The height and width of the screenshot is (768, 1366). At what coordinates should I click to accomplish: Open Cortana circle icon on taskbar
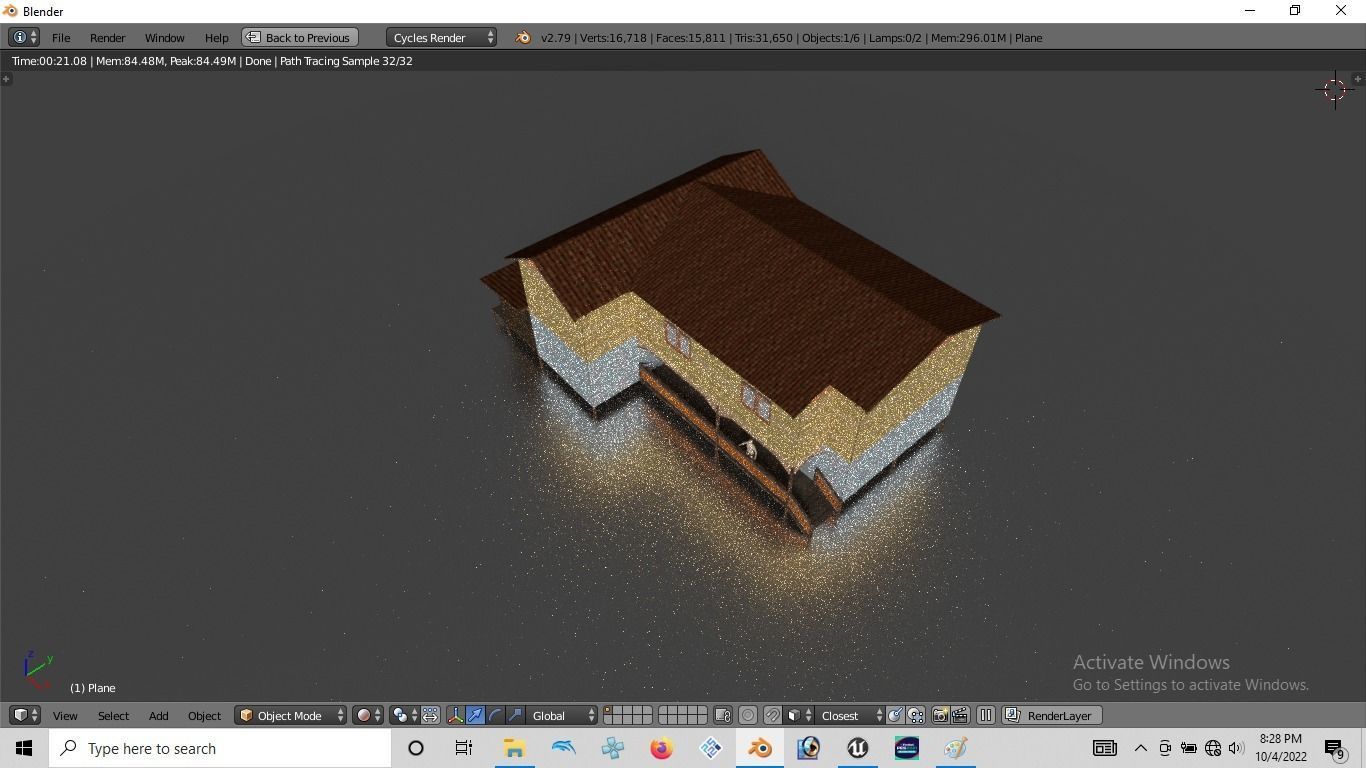(416, 748)
